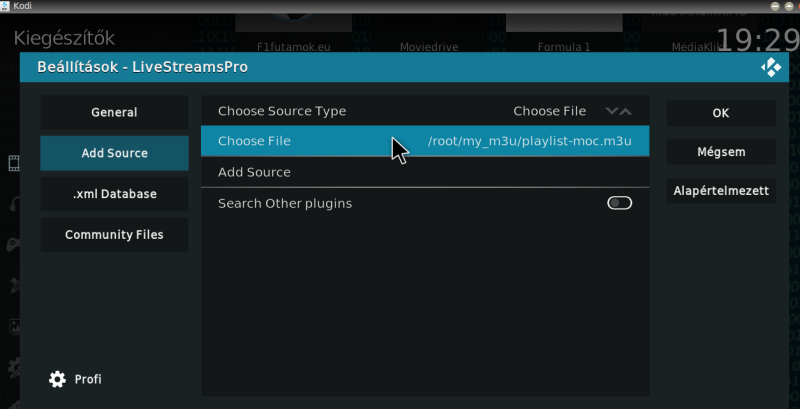This screenshot has height=409, width=800.
Task: Toggle Search Other plugins switch
Action: tap(619, 203)
